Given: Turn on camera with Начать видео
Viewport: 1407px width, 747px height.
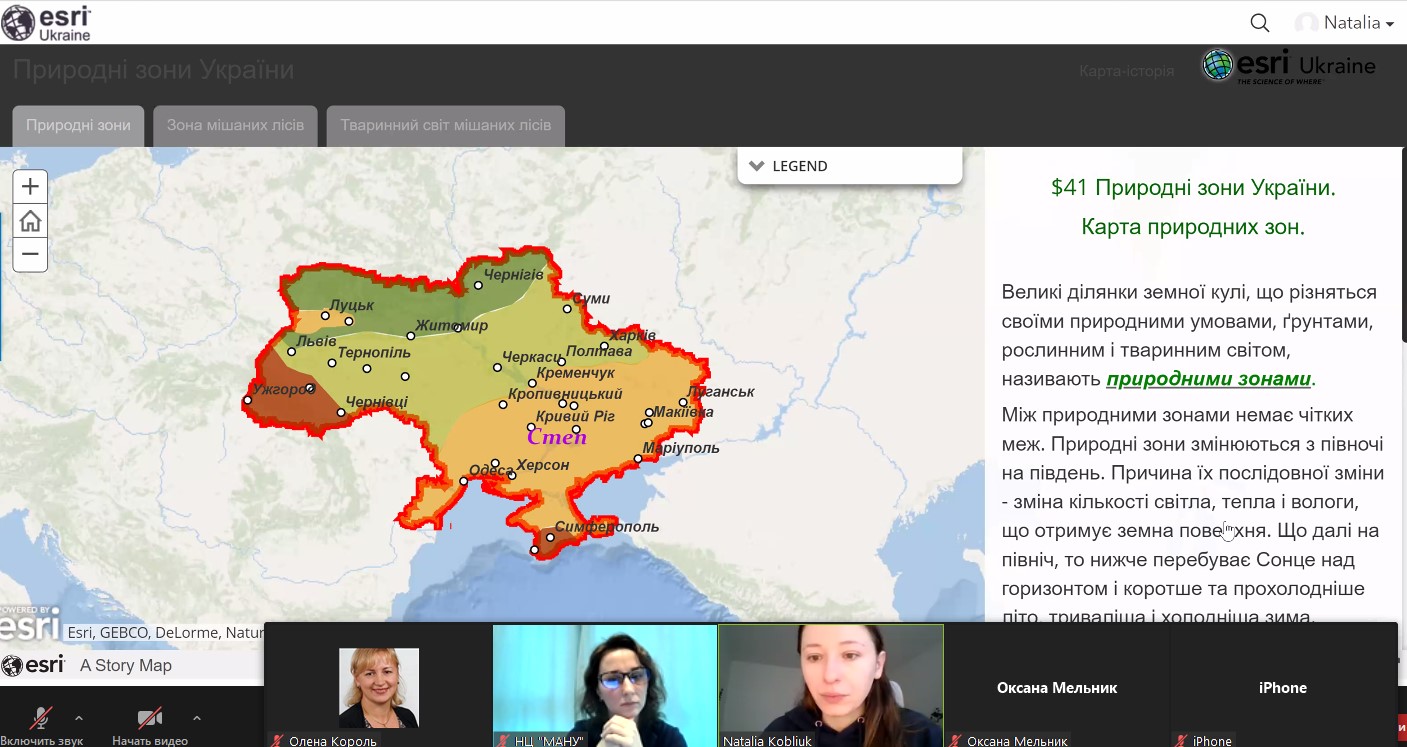Looking at the screenshot, I should point(150,718).
